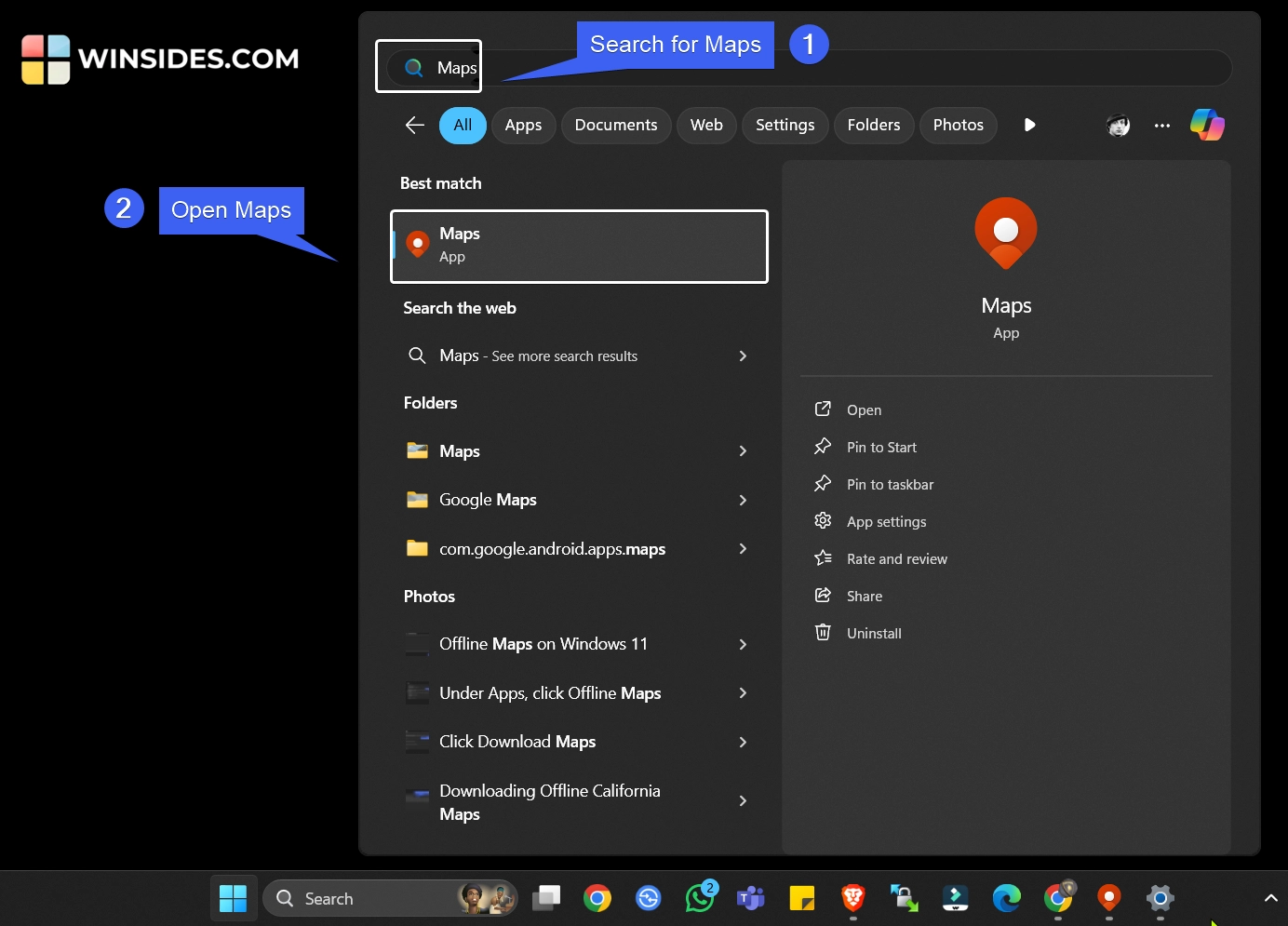Expand Offline Maps on Windows 11 chevron
Screen dimensions: 1288x926
(743, 644)
